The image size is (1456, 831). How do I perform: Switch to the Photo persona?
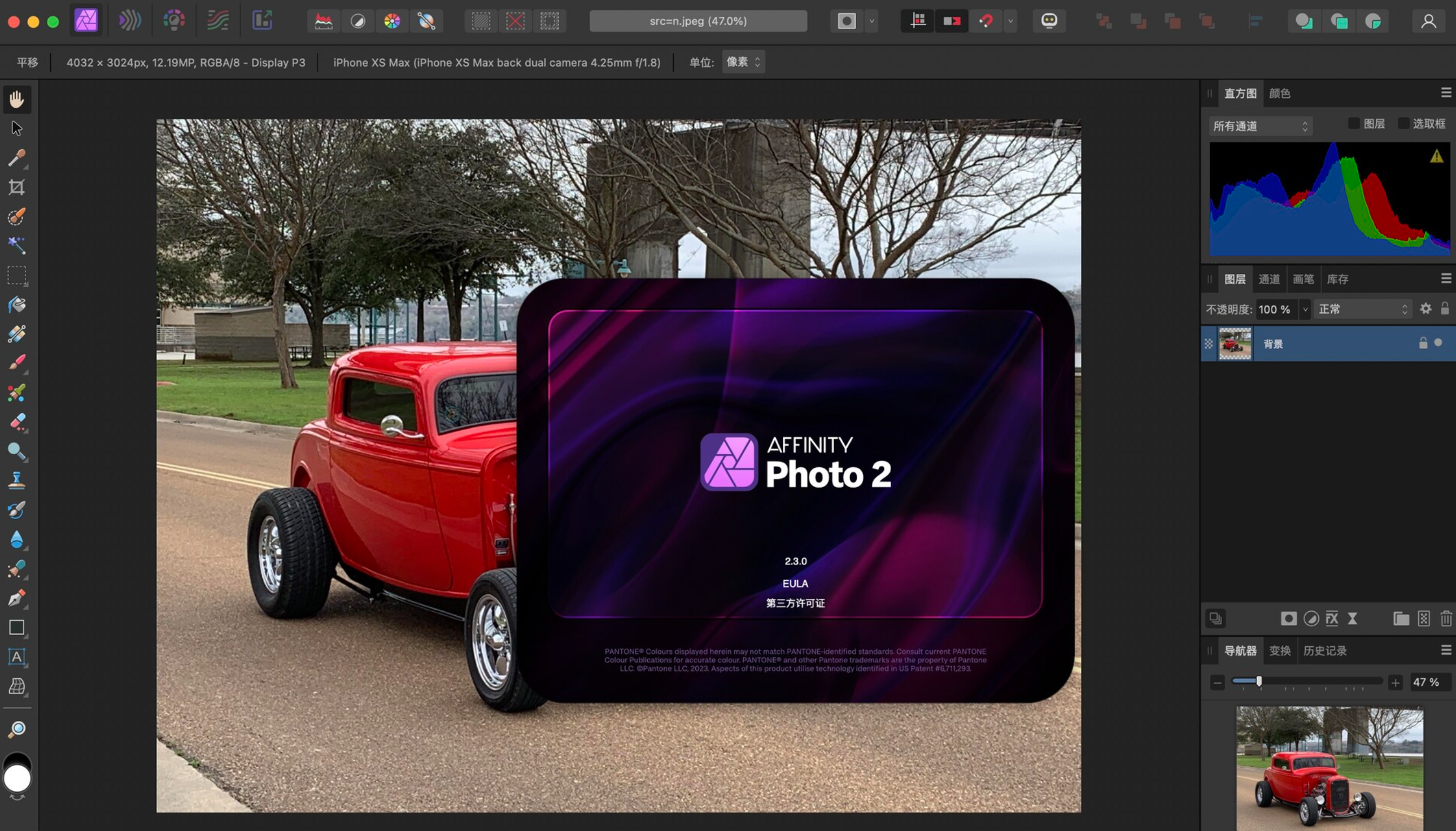[x=86, y=21]
